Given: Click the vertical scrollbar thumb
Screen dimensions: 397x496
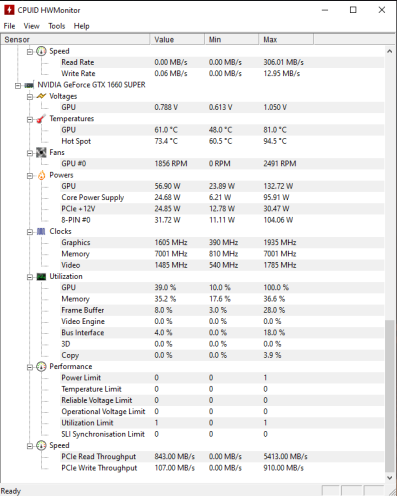Looking at the screenshot, I should 389,396.
